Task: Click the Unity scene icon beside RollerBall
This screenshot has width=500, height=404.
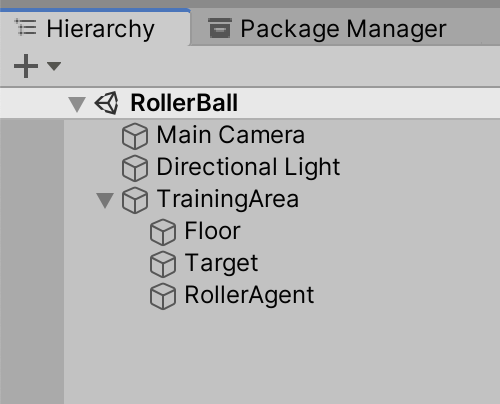Action: 107,103
